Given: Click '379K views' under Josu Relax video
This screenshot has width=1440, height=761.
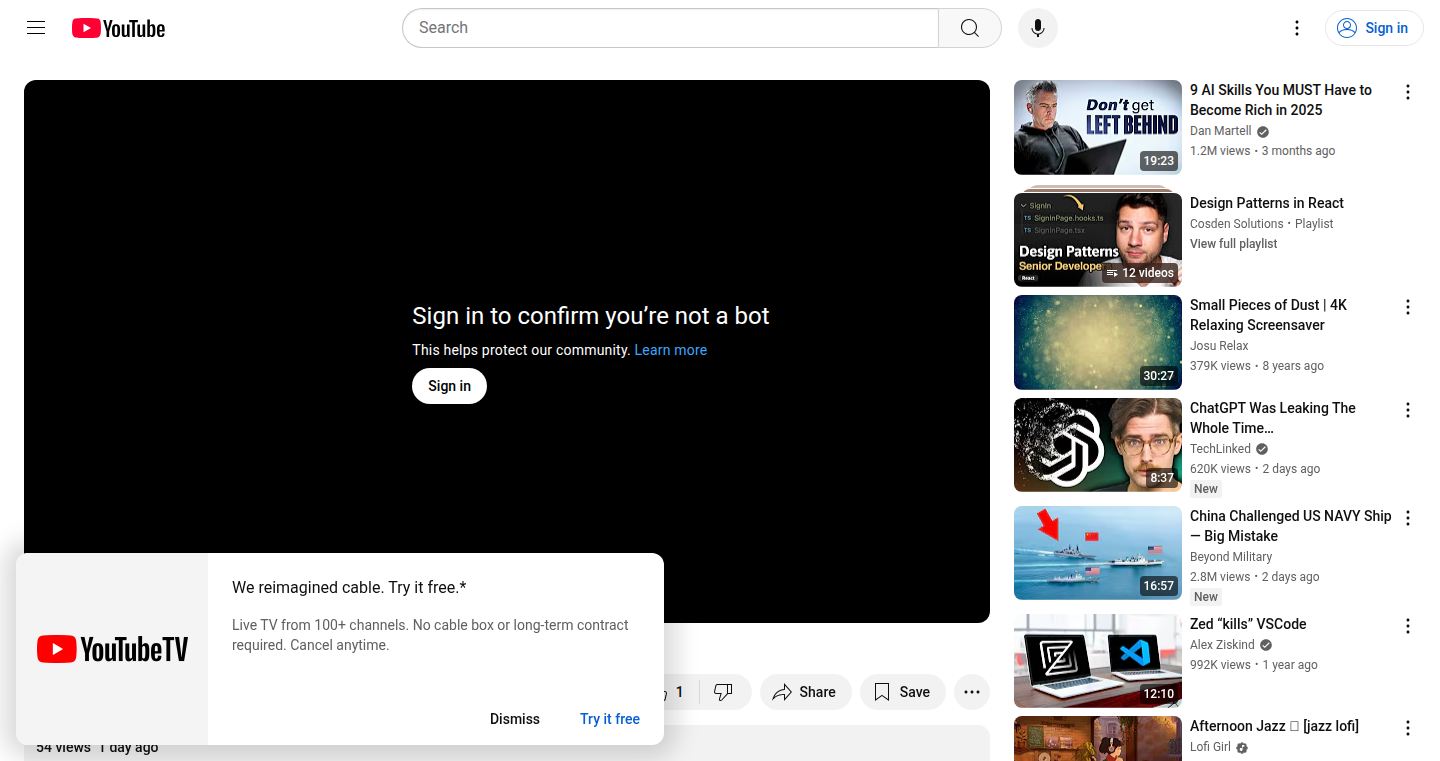Looking at the screenshot, I should 1220,366.
